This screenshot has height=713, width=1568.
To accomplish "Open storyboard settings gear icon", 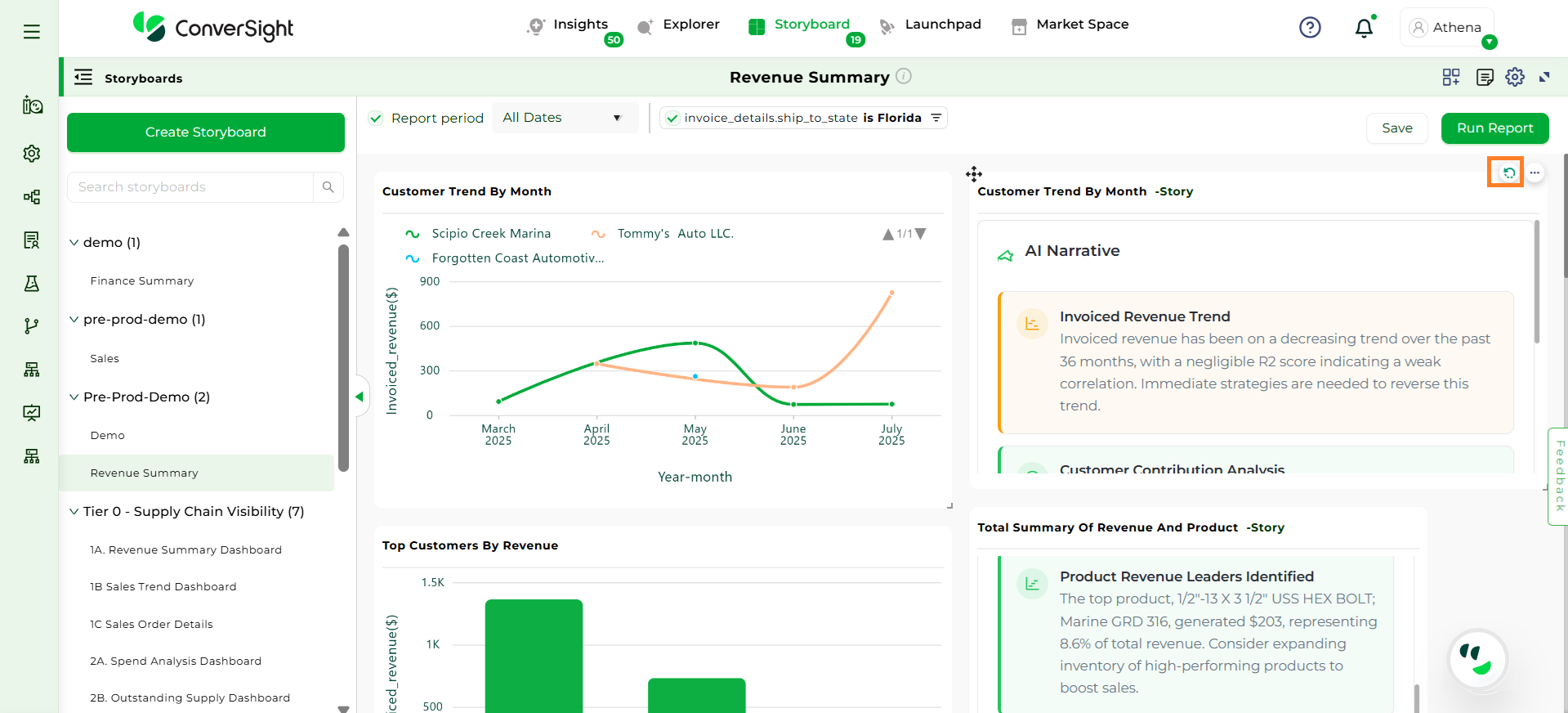I will [1515, 77].
